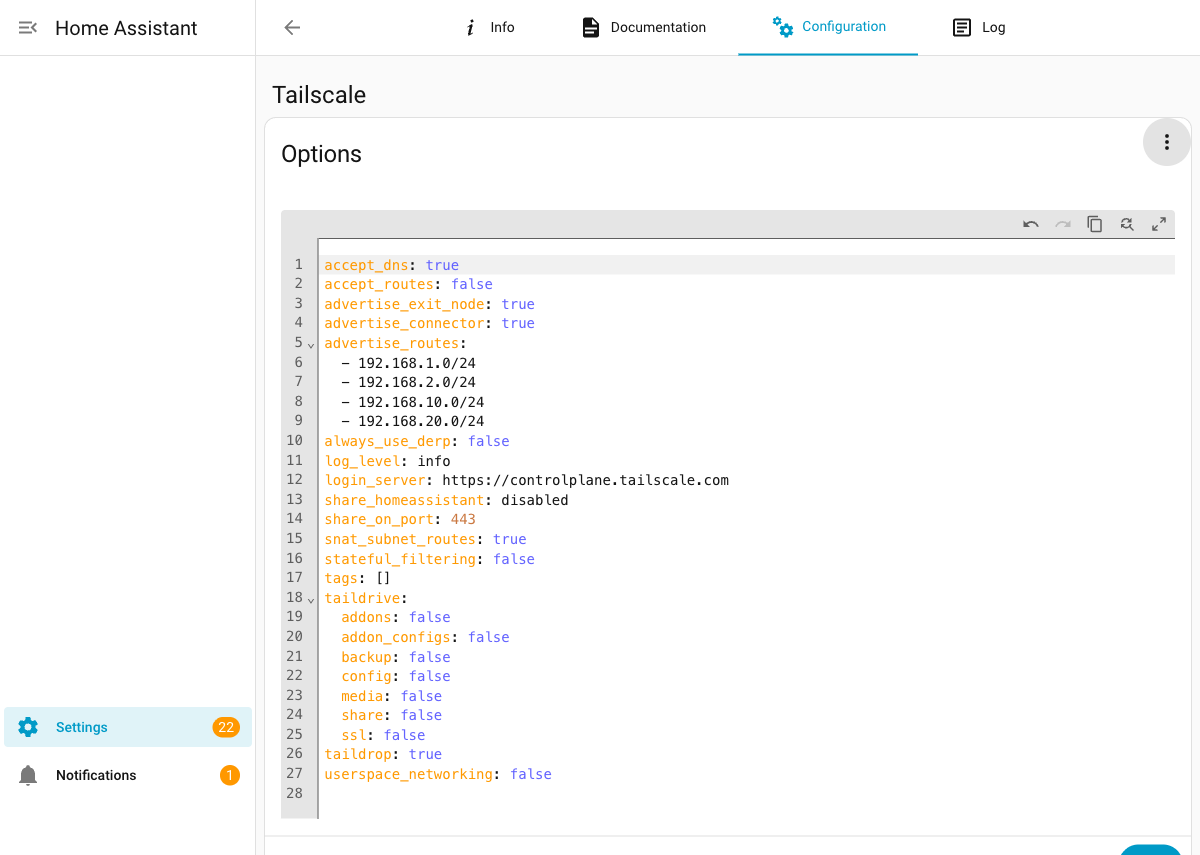Image resolution: width=1200 pixels, height=855 pixels.
Task: Click the log_level info value
Action: [434, 461]
